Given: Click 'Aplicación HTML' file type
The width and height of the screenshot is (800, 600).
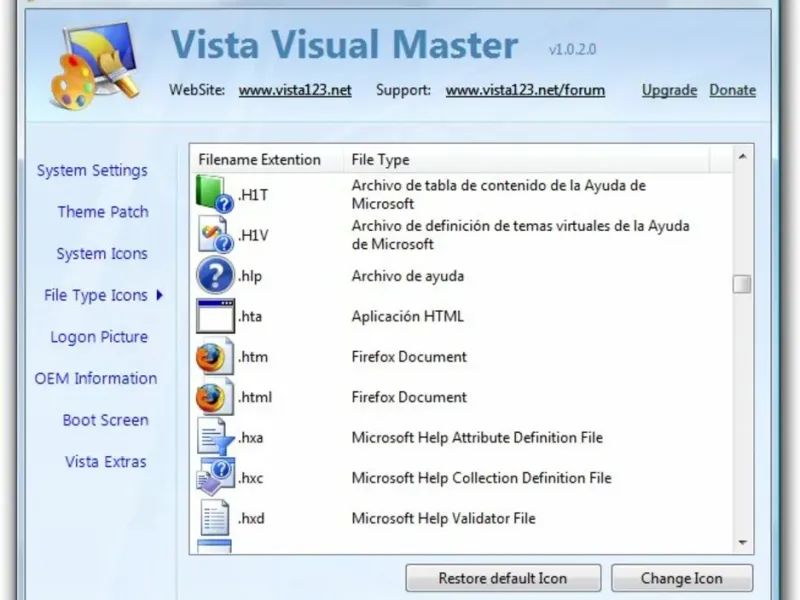Looking at the screenshot, I should point(408,316).
